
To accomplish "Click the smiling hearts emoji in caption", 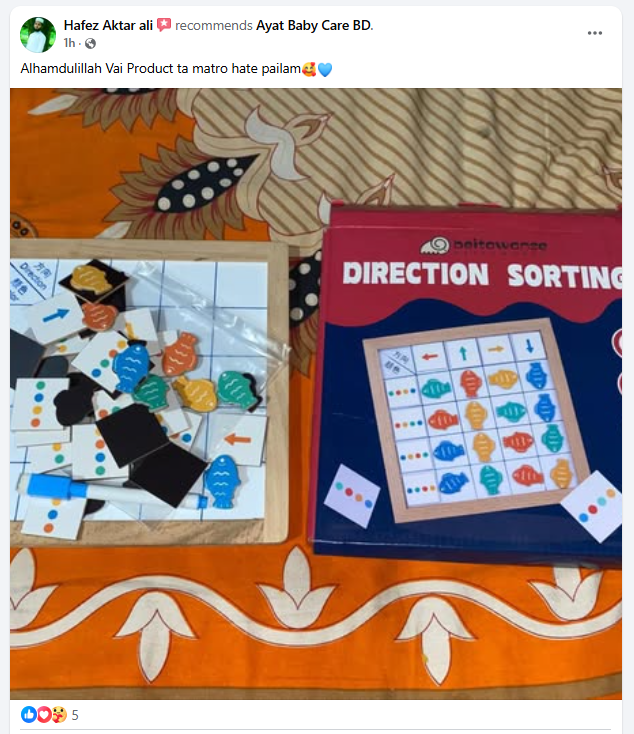I will (x=309, y=69).
